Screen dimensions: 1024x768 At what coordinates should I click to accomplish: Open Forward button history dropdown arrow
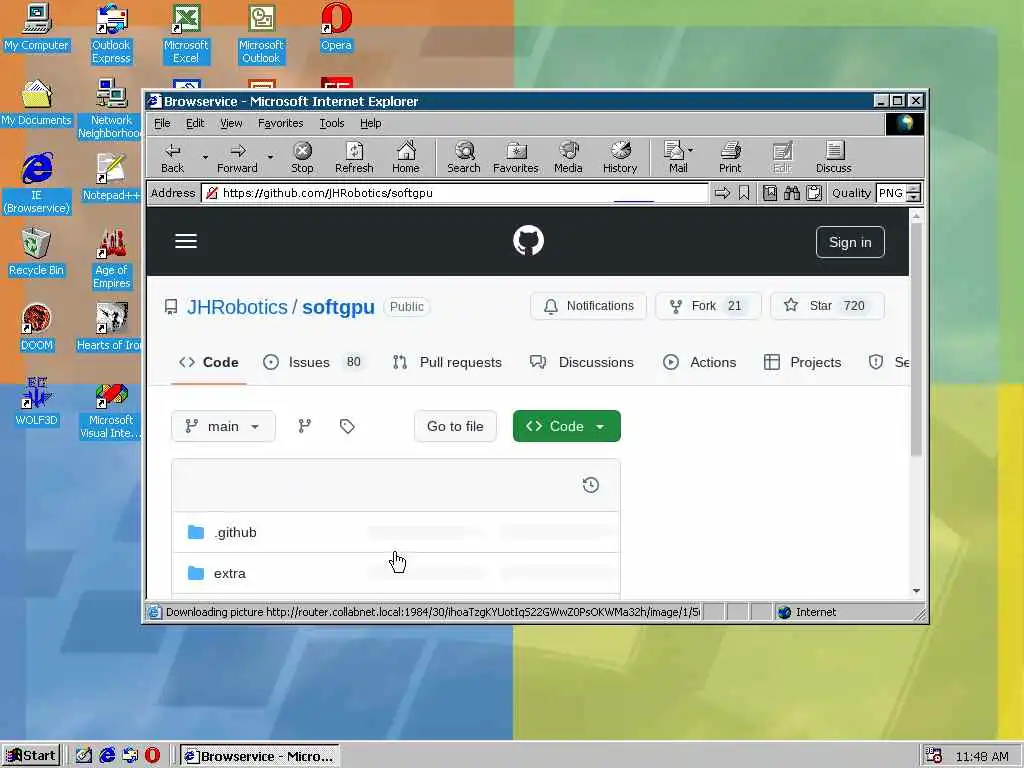point(270,157)
